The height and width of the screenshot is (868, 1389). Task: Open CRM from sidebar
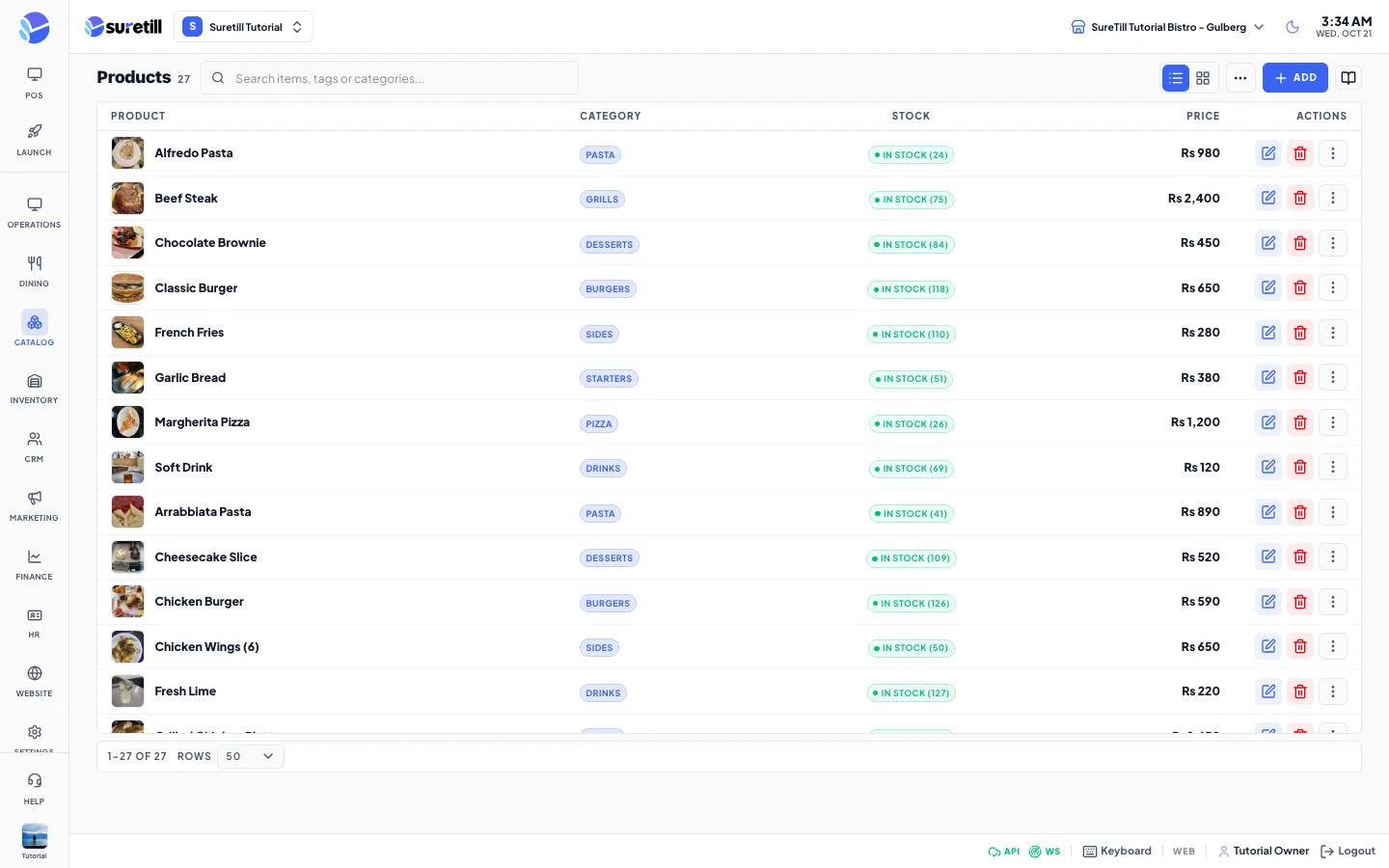(x=34, y=448)
